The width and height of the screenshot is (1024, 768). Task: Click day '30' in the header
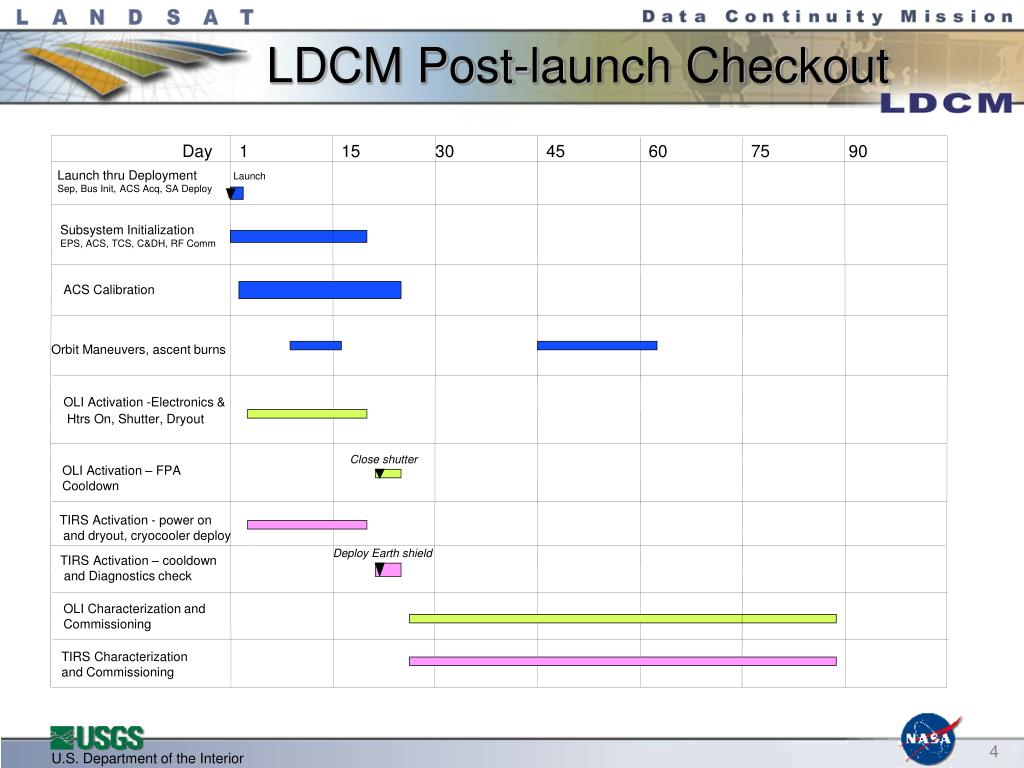(444, 152)
